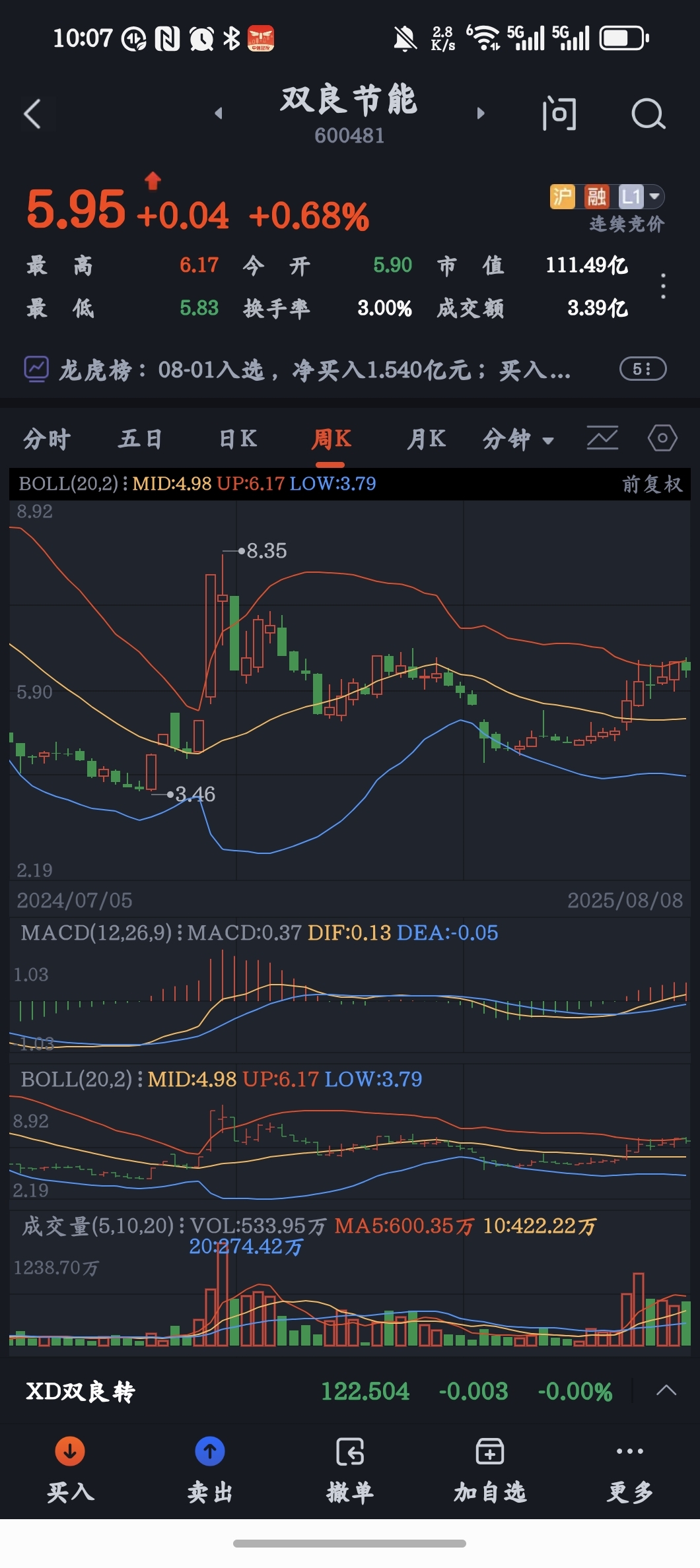
Task: Open the 分钟 interval dropdown
Action: (x=518, y=439)
